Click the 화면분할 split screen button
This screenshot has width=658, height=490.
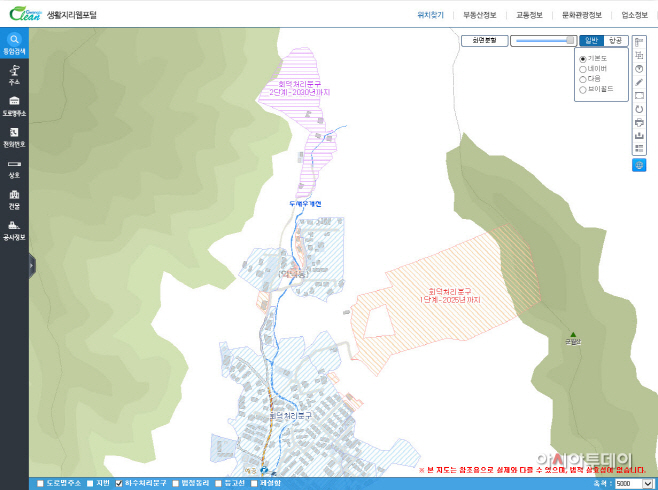coord(485,41)
